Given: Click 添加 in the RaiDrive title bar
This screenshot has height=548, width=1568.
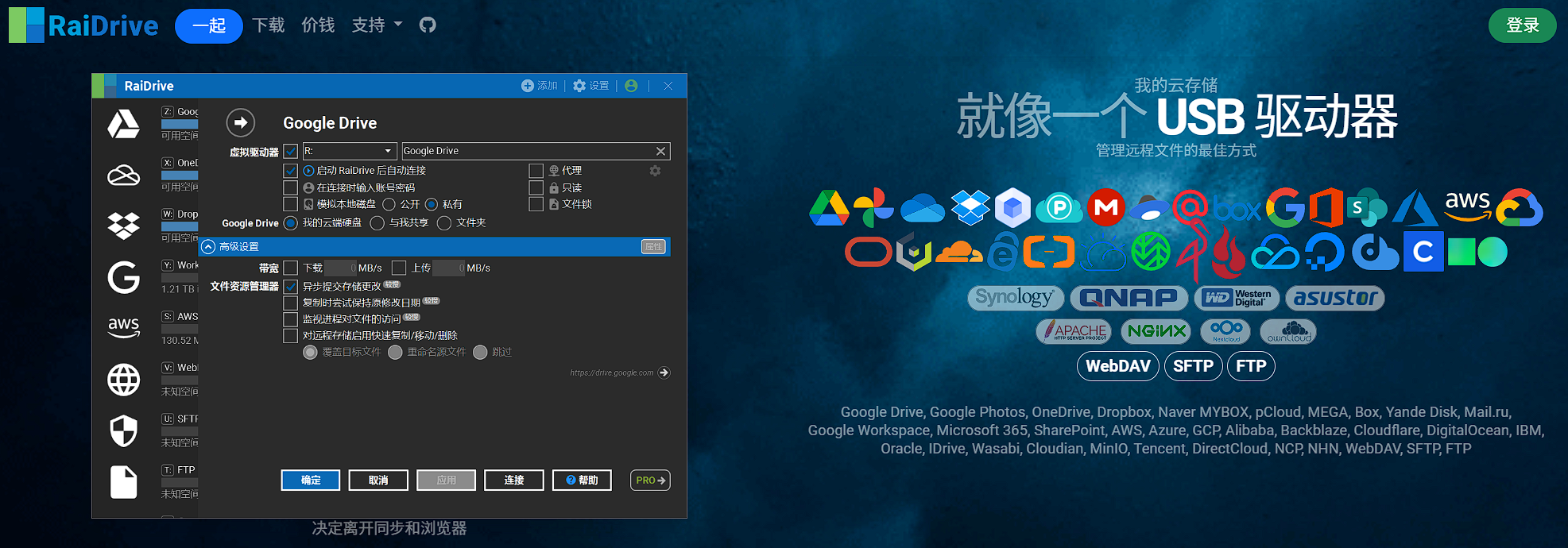Looking at the screenshot, I should click(540, 86).
